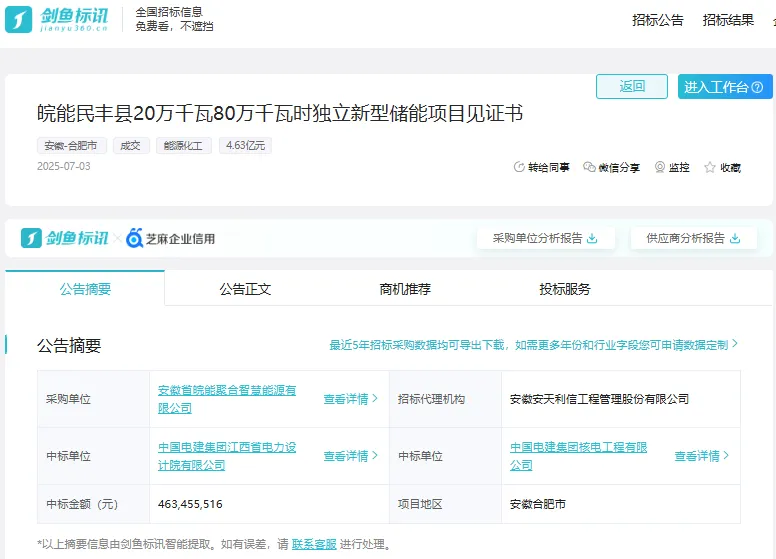Open the 商机推荐 tab
This screenshot has height=559, width=776.
point(405,289)
